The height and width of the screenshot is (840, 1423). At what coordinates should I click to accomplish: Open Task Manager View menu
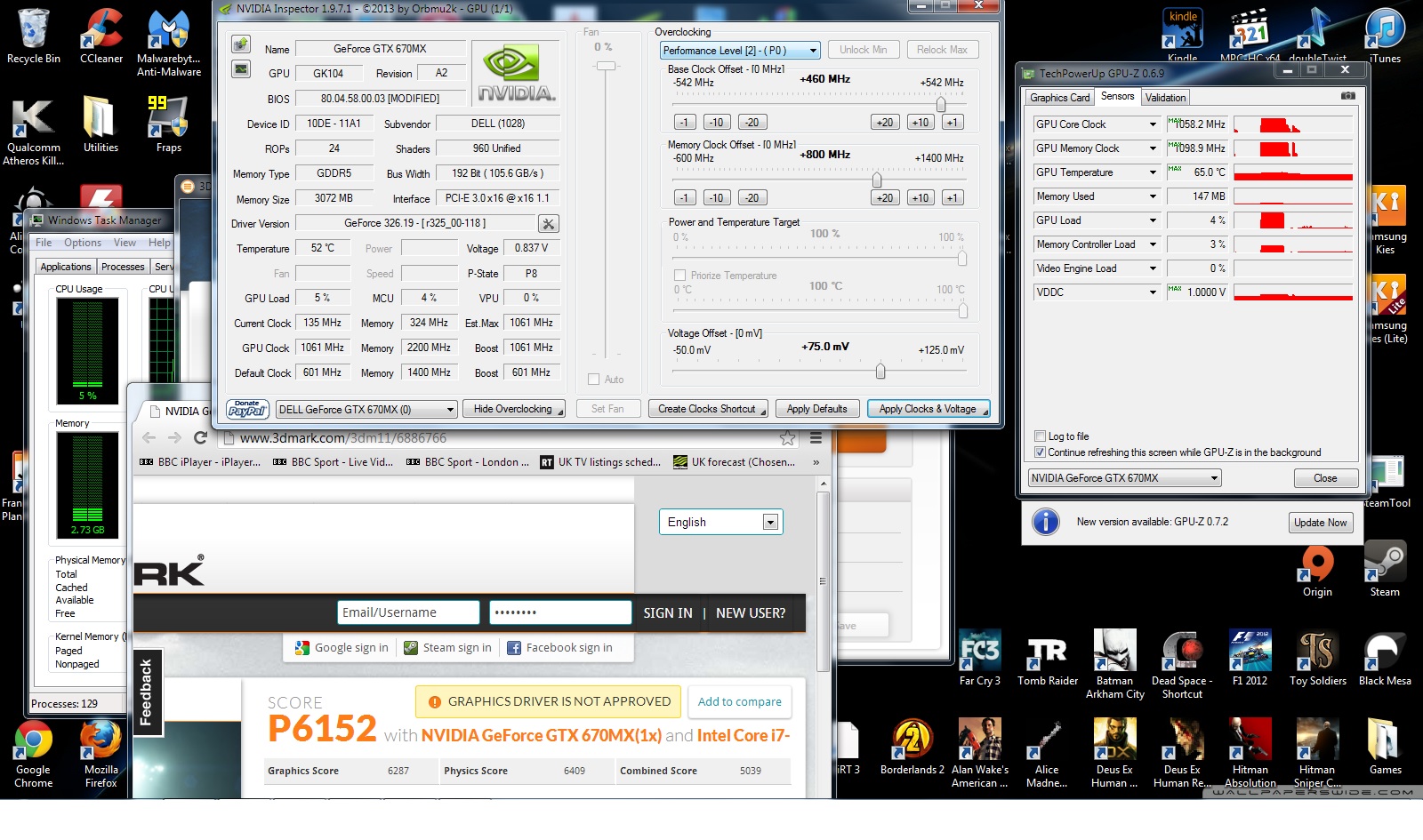tap(125, 243)
